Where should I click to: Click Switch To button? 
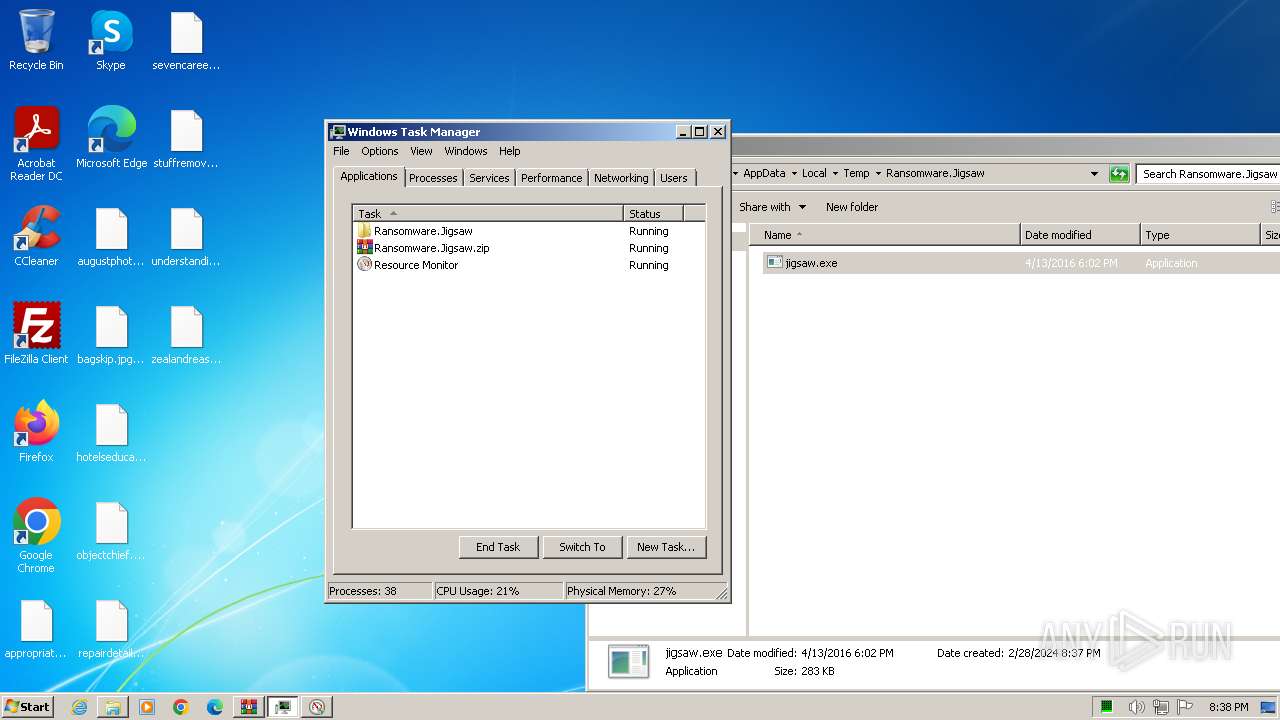tap(582, 547)
